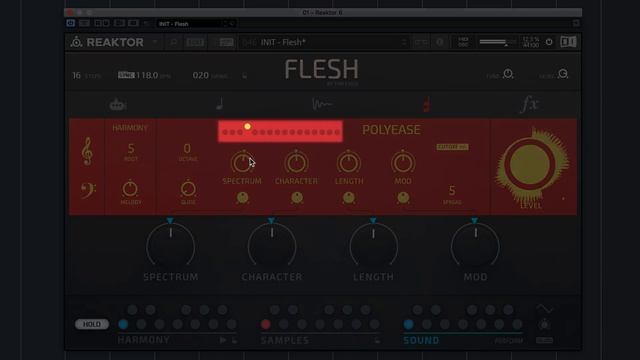Open the host preset dropdown INIT - Flesh
Screen dimensions: 640x360
click(x=196, y=24)
